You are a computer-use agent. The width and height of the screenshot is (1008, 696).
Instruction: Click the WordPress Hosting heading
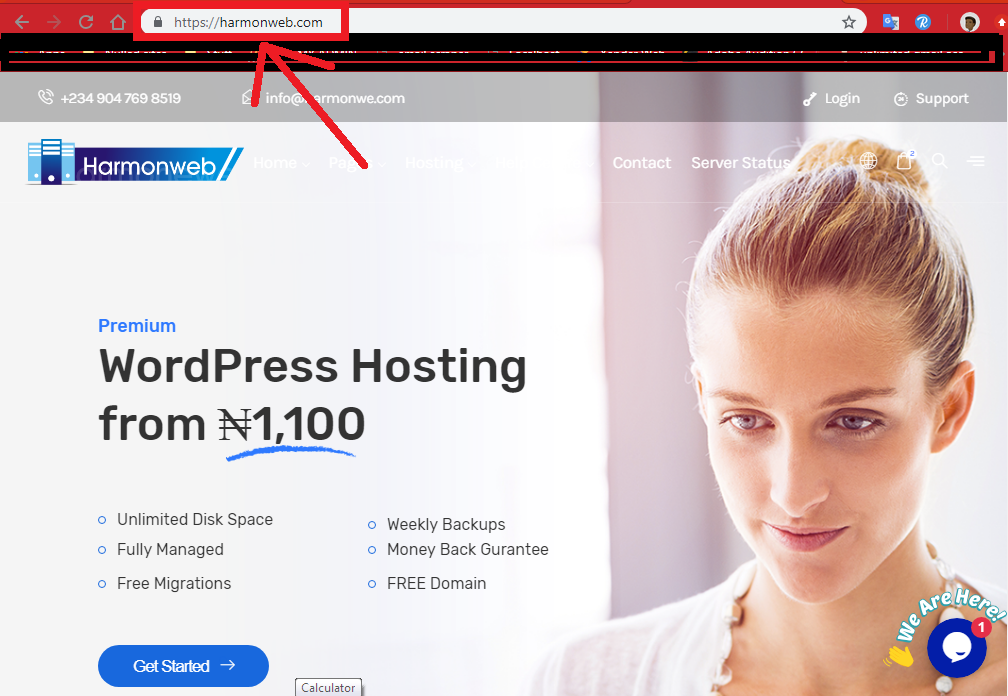pos(312,366)
